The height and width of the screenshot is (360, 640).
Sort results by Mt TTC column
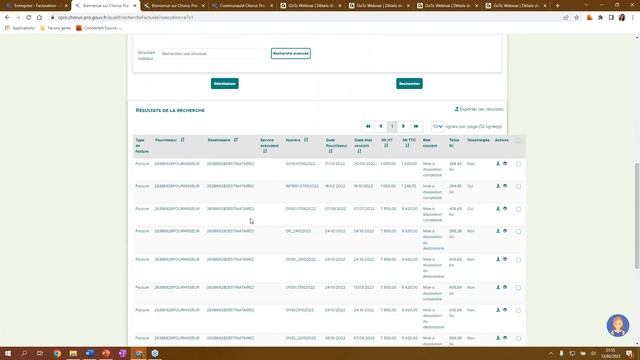tap(407, 145)
